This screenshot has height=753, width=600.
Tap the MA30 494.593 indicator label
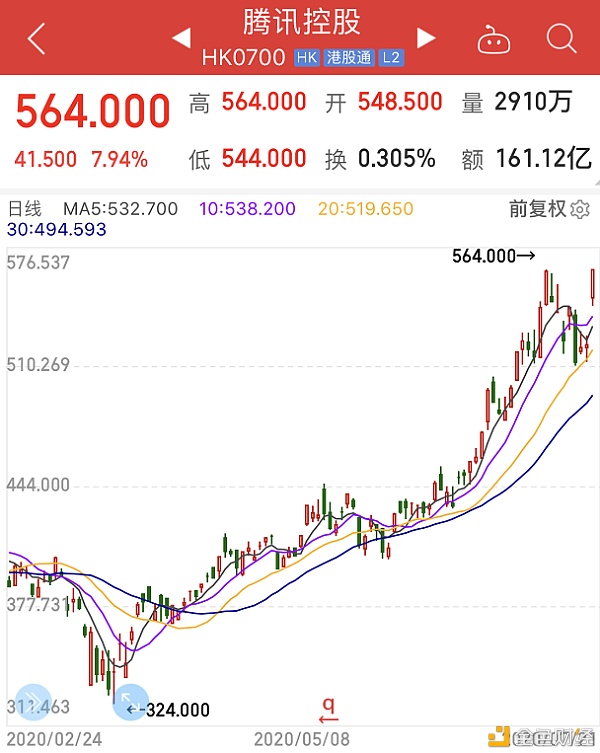(x=57, y=230)
